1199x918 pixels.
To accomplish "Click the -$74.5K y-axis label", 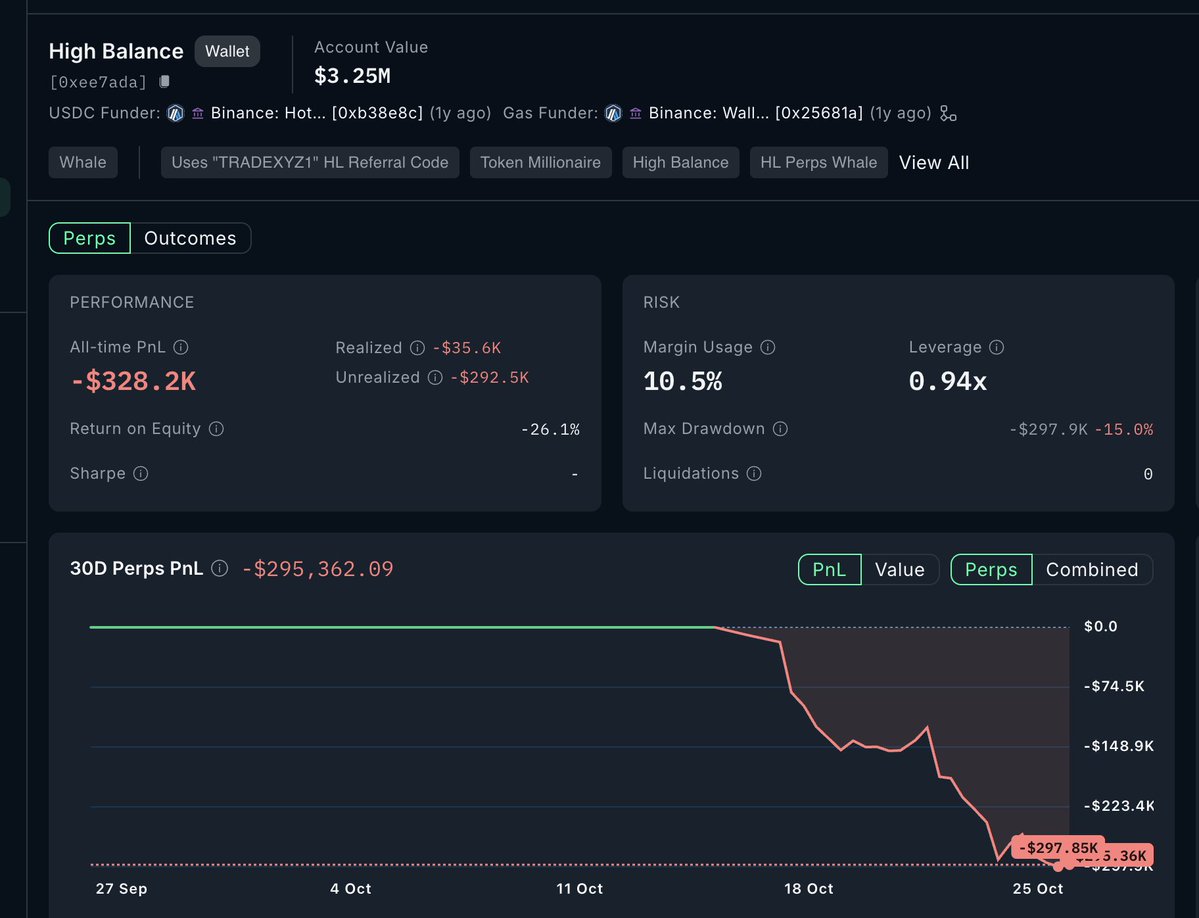I will [x=1114, y=686].
